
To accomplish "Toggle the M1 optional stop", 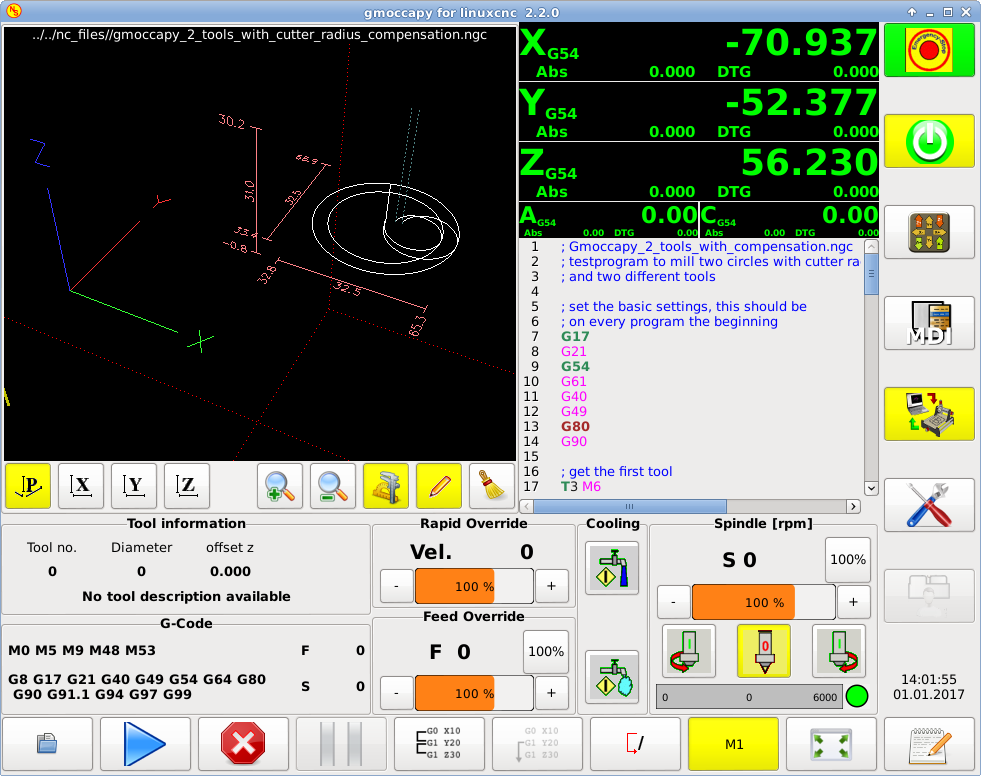I will pyautogui.click(x=734, y=743).
